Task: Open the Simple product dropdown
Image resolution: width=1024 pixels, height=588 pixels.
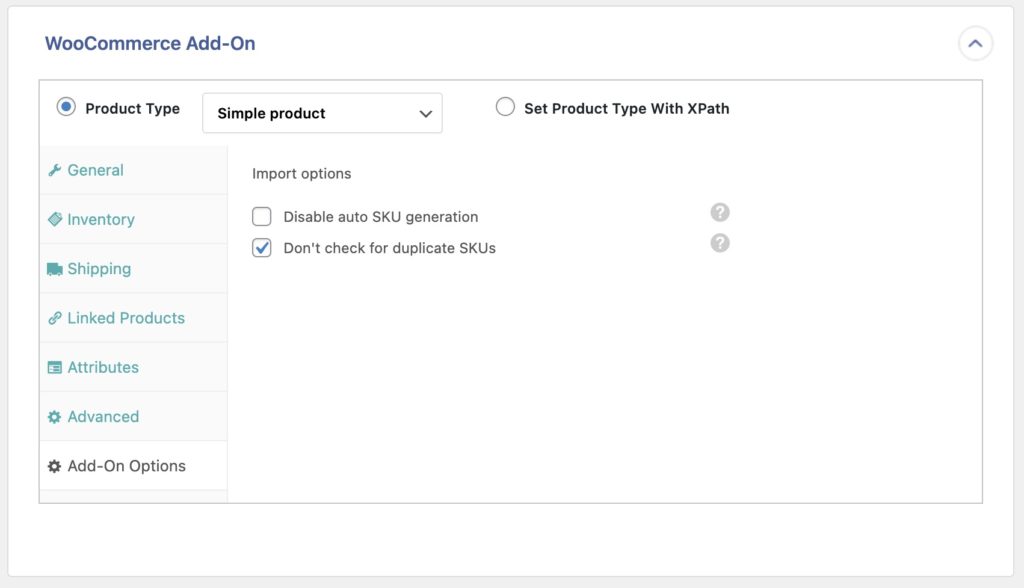Action: (x=322, y=113)
